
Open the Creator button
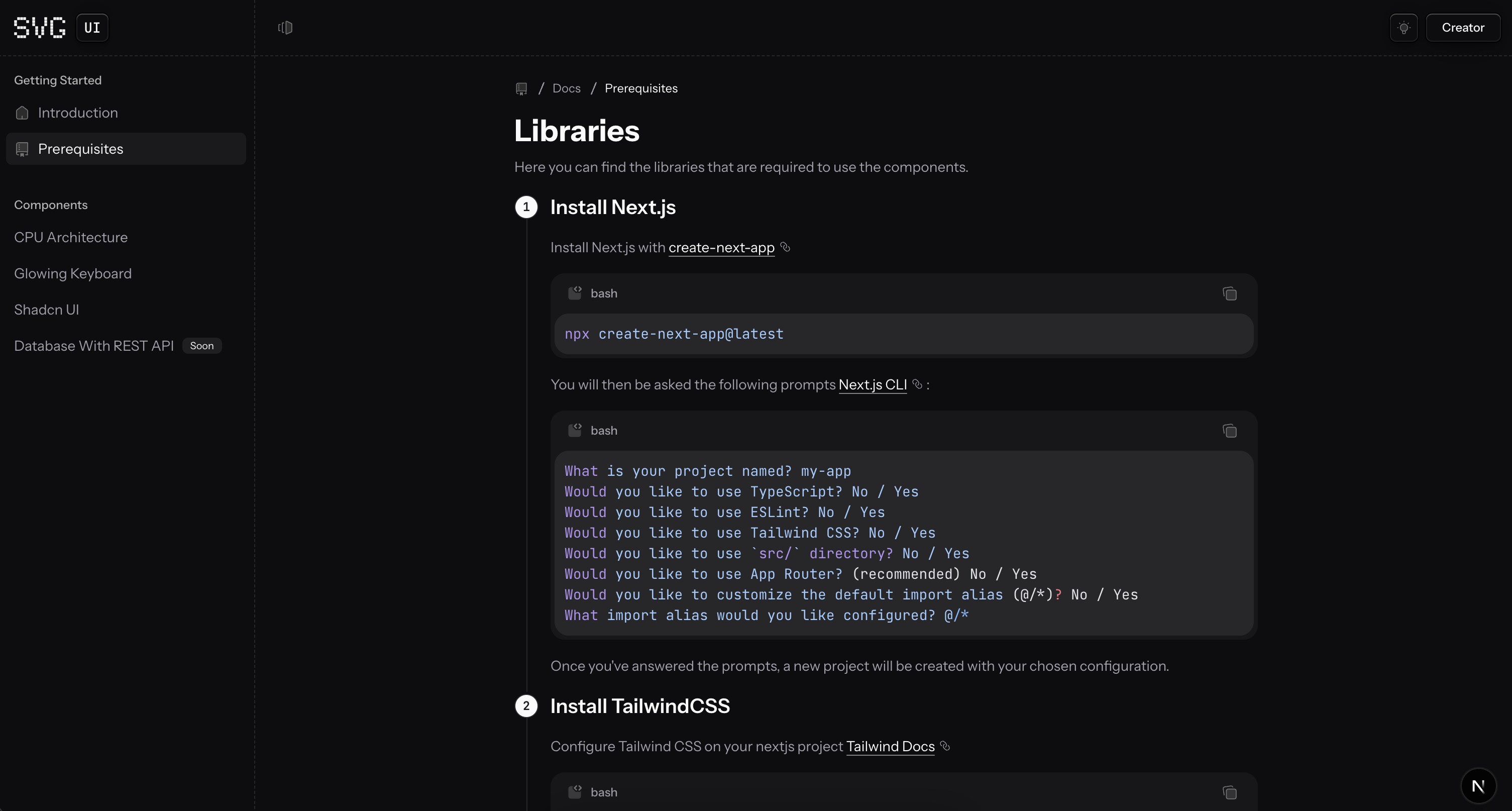[1463, 28]
